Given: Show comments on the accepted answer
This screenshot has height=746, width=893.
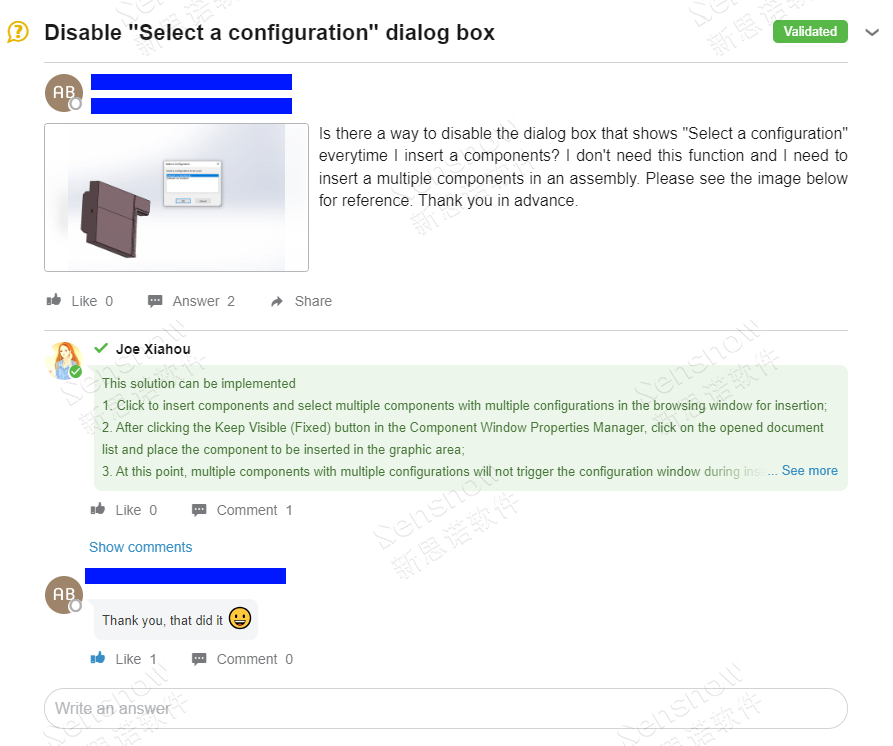Looking at the screenshot, I should [140, 547].
